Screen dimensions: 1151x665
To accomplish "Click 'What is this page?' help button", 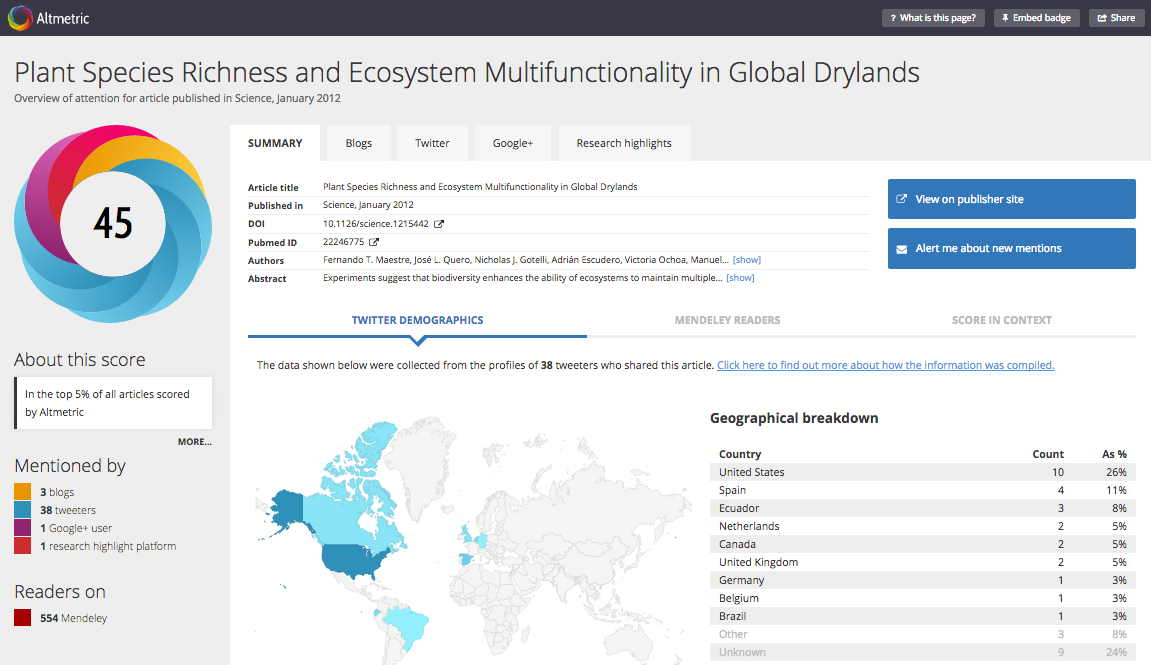I will 933,18.
